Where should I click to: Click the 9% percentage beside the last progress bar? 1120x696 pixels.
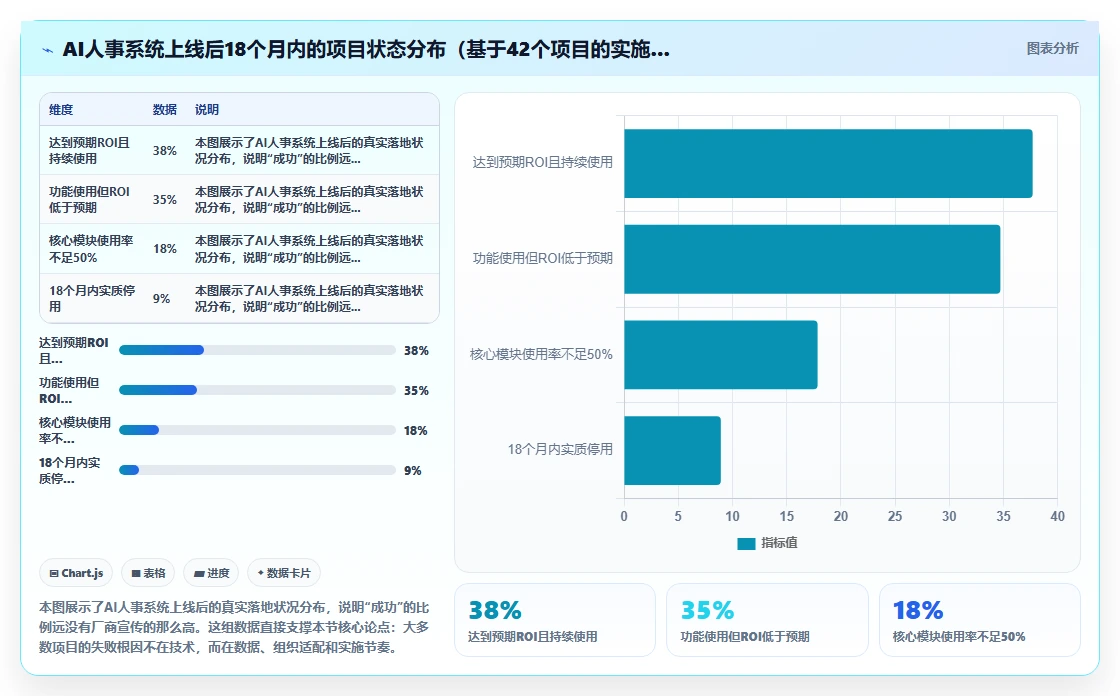[x=413, y=471]
